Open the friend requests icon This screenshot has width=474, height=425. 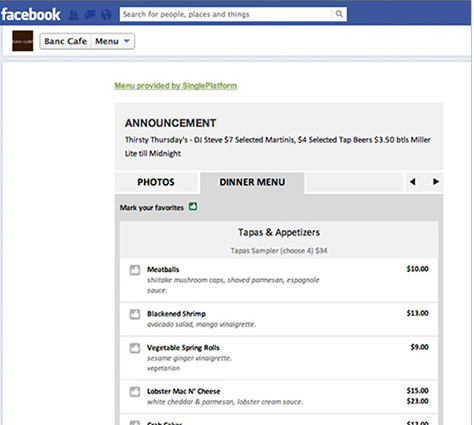(x=74, y=15)
